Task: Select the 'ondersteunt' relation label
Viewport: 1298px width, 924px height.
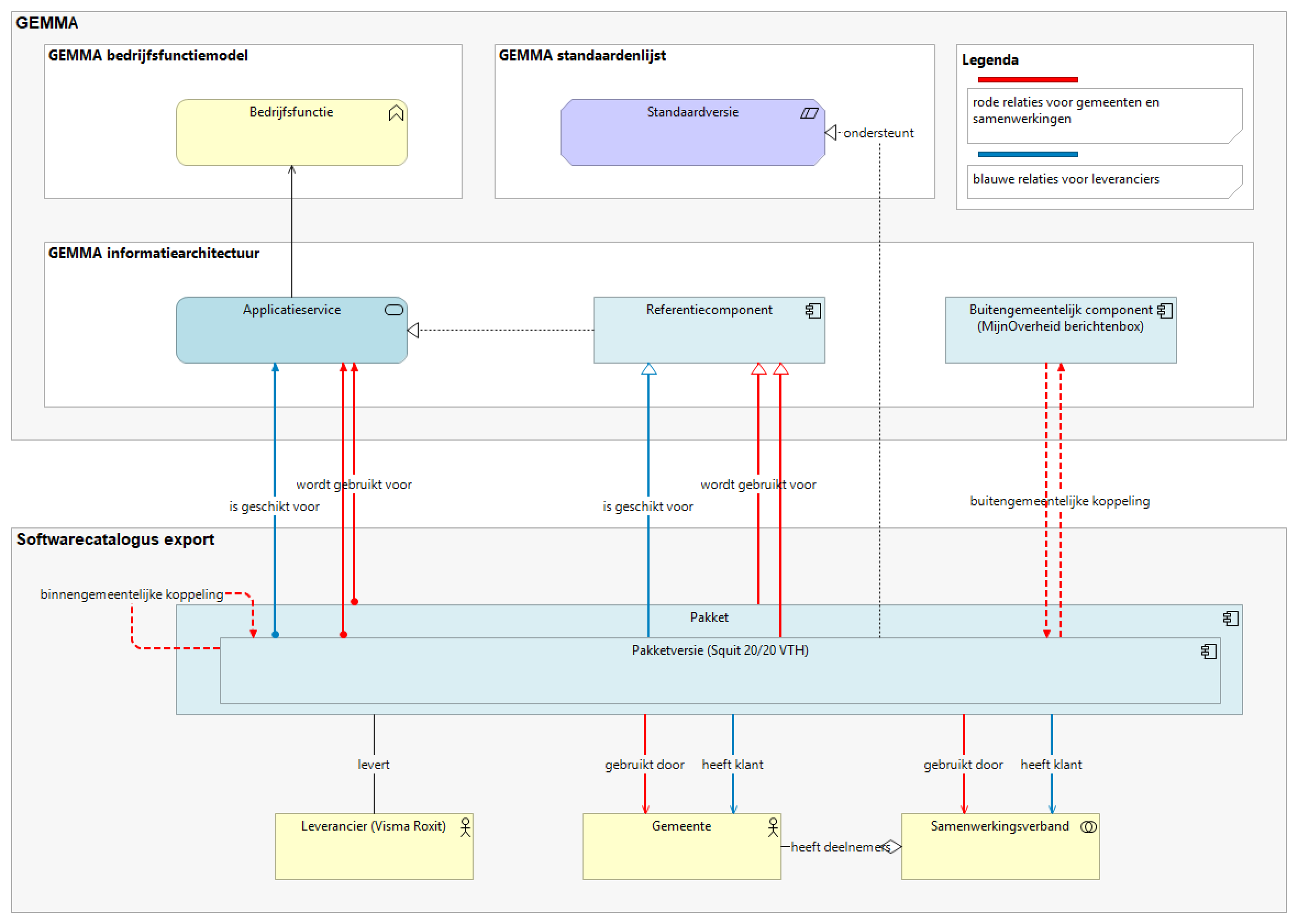Action: pyautogui.click(x=878, y=133)
